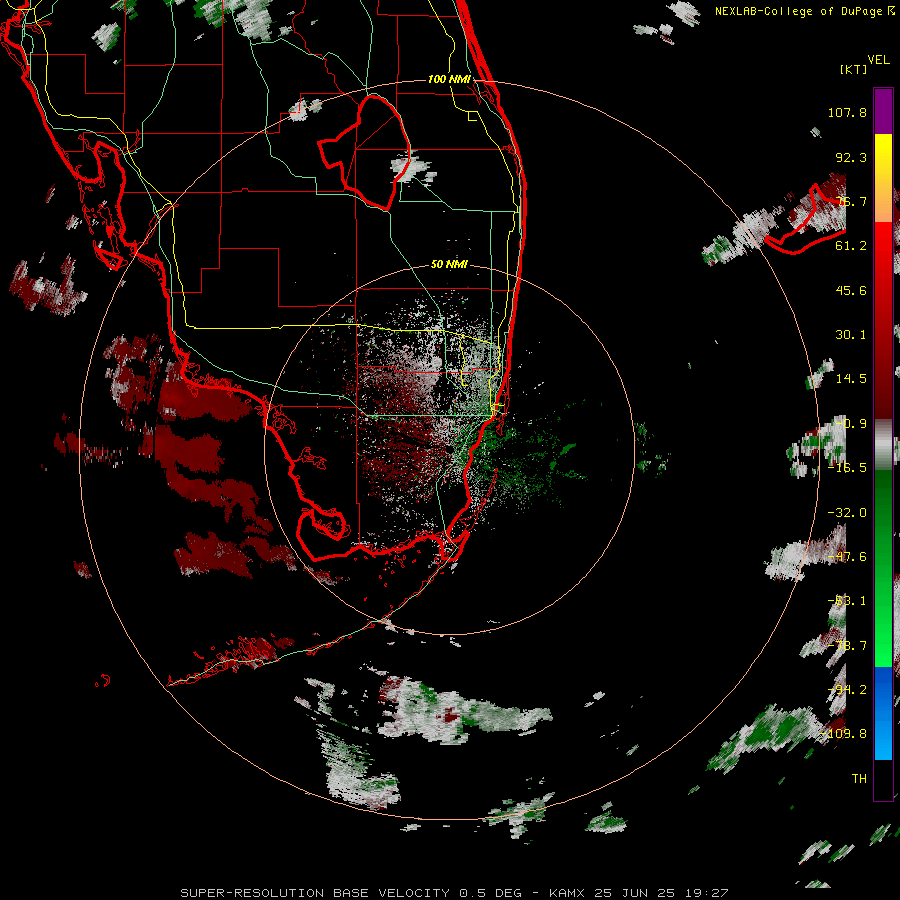900x900 pixels.
Task: Click the 100 NMI range ring label
Action: tap(449, 79)
